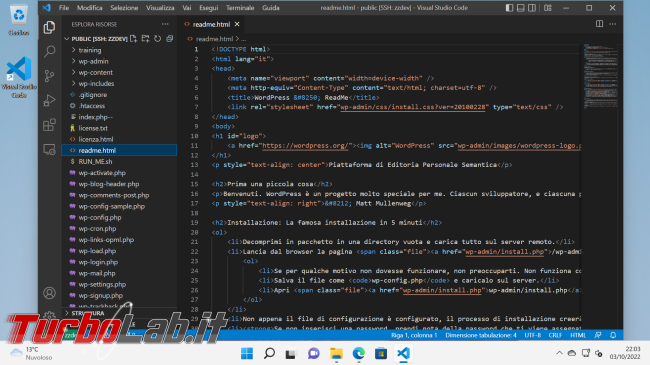Viewport: 650px width, 365px height.
Task: Create a new folder in explorer
Action: pyautogui.click(x=146, y=39)
